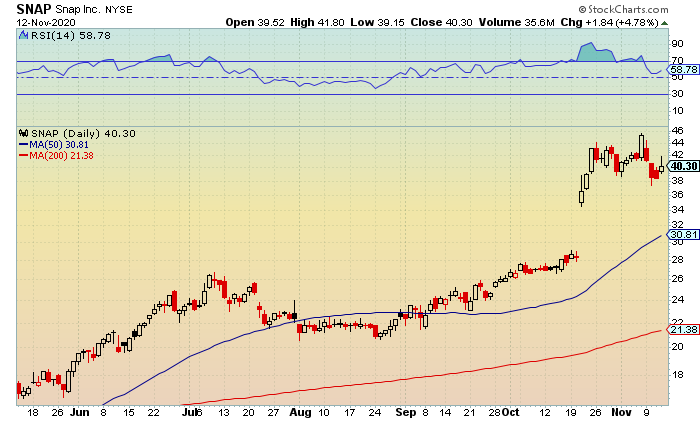Click the 12-Nov-2020 chart date
Screen dimensions: 700x421
tap(46, 22)
